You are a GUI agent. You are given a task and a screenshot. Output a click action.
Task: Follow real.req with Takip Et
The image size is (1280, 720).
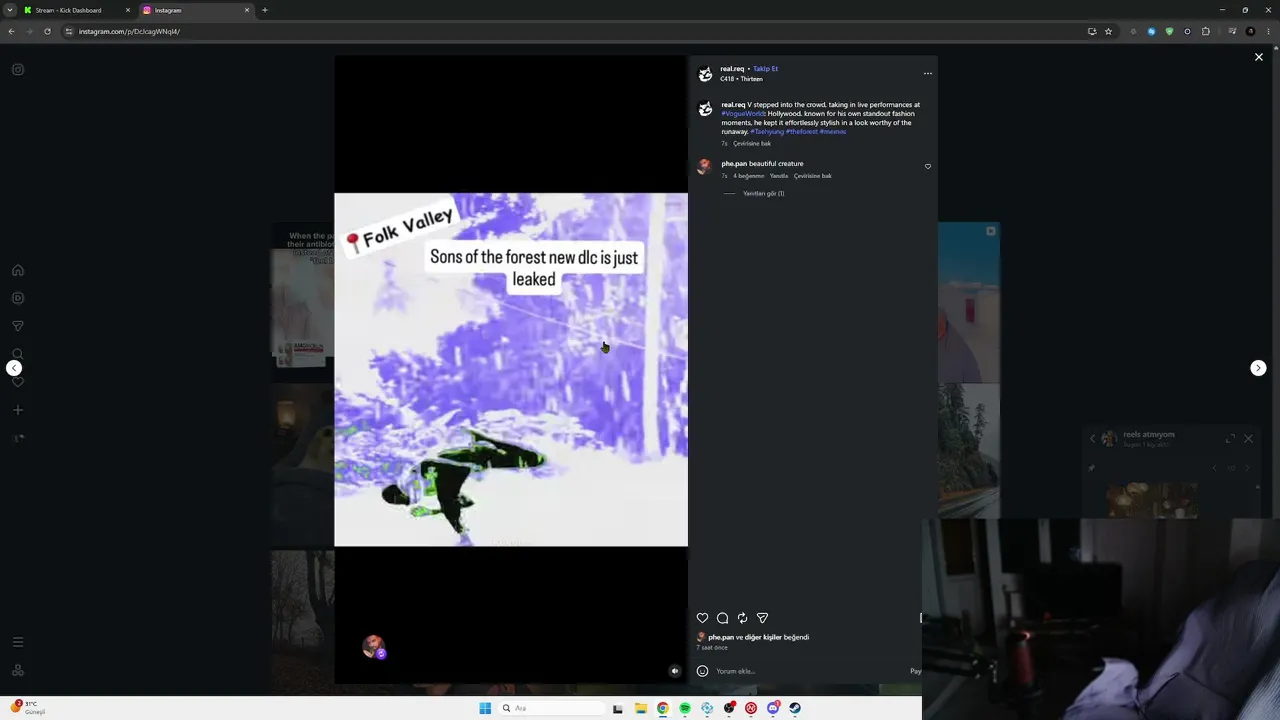pyautogui.click(x=765, y=69)
